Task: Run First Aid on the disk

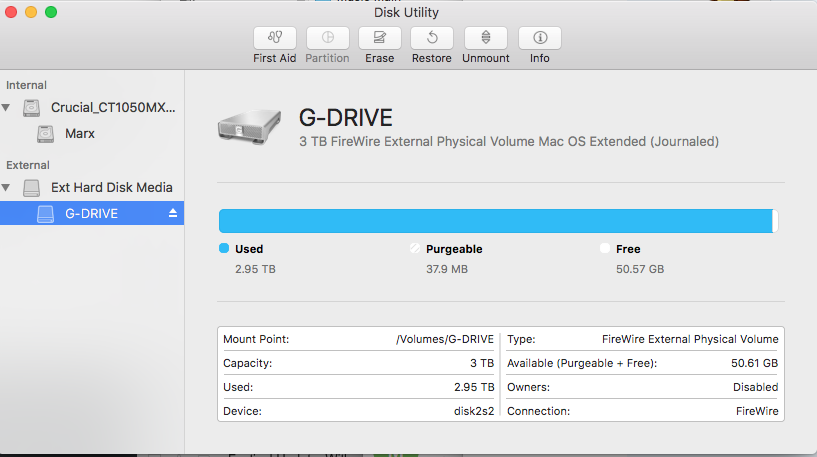Action: tap(275, 38)
